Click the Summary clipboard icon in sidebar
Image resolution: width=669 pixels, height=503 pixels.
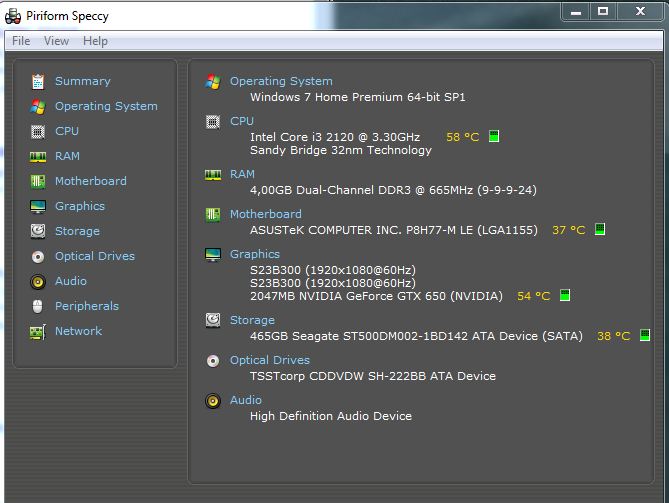(x=38, y=81)
